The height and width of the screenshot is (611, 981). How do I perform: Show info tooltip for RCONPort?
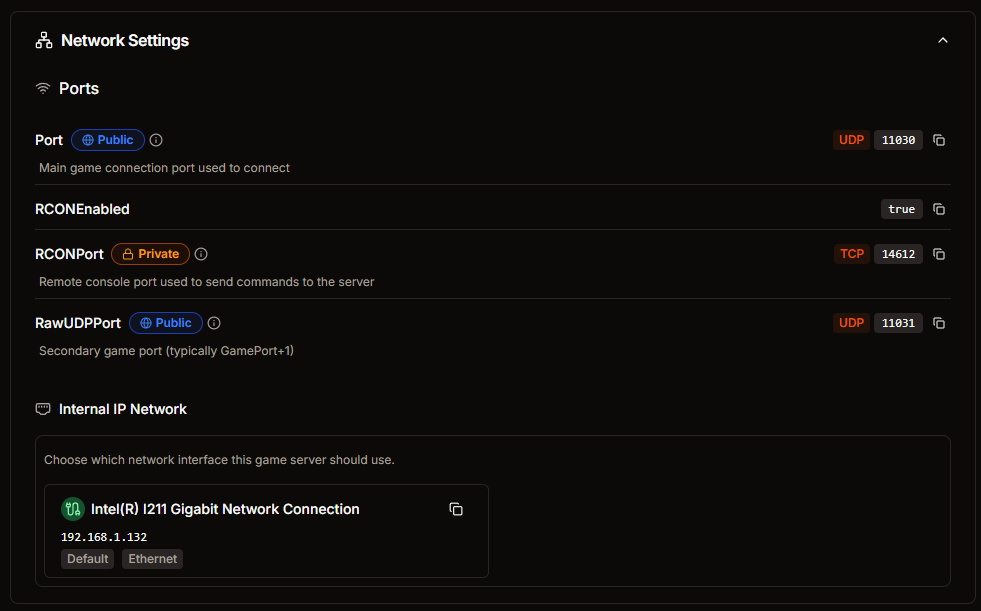click(x=201, y=254)
